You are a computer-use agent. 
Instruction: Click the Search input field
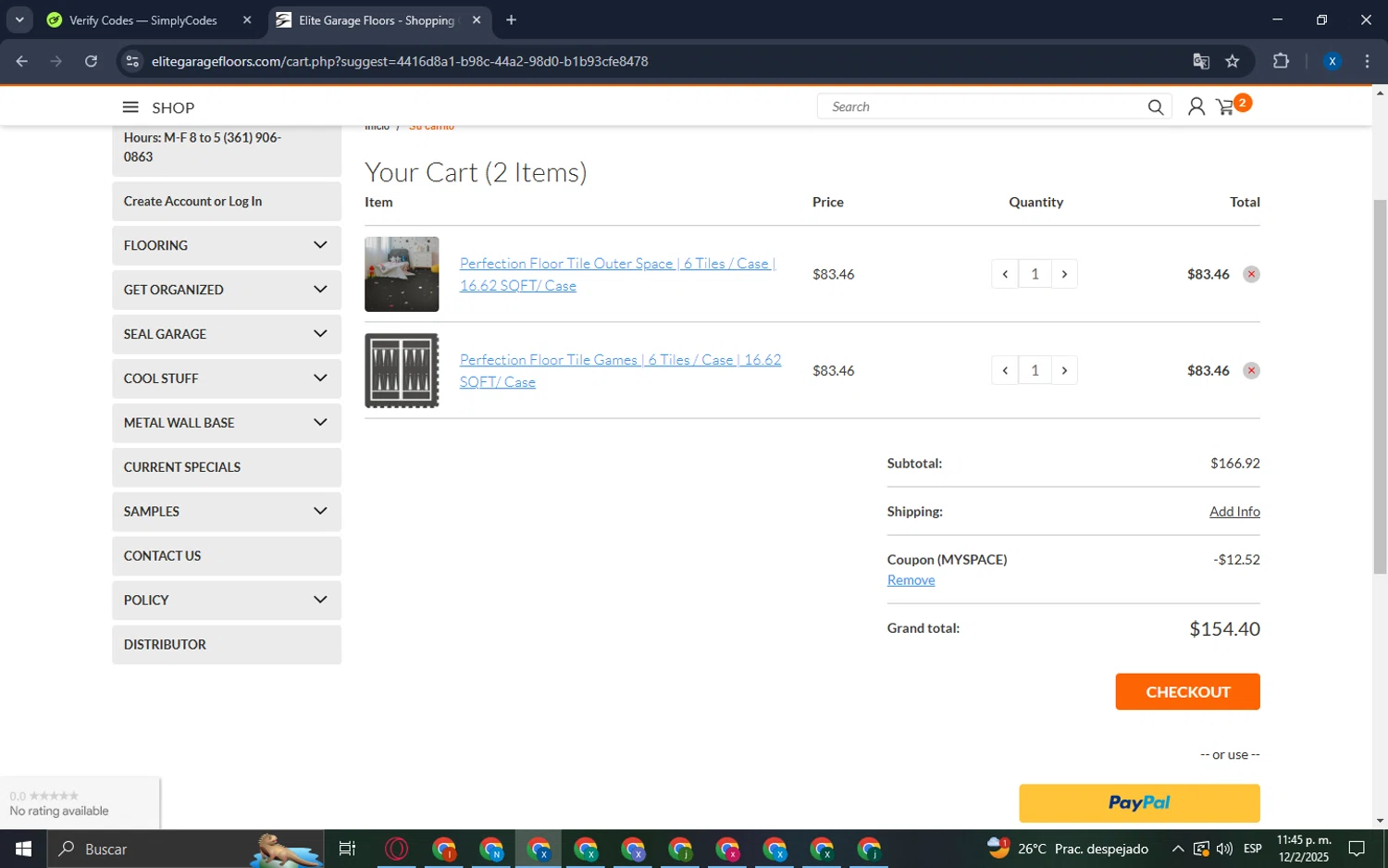(983, 106)
